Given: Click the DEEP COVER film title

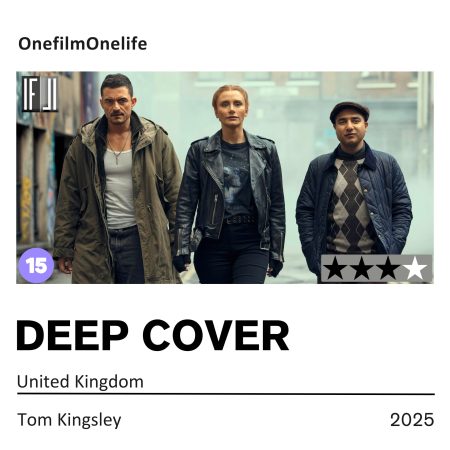Looking at the screenshot, I should pyautogui.click(x=153, y=335).
